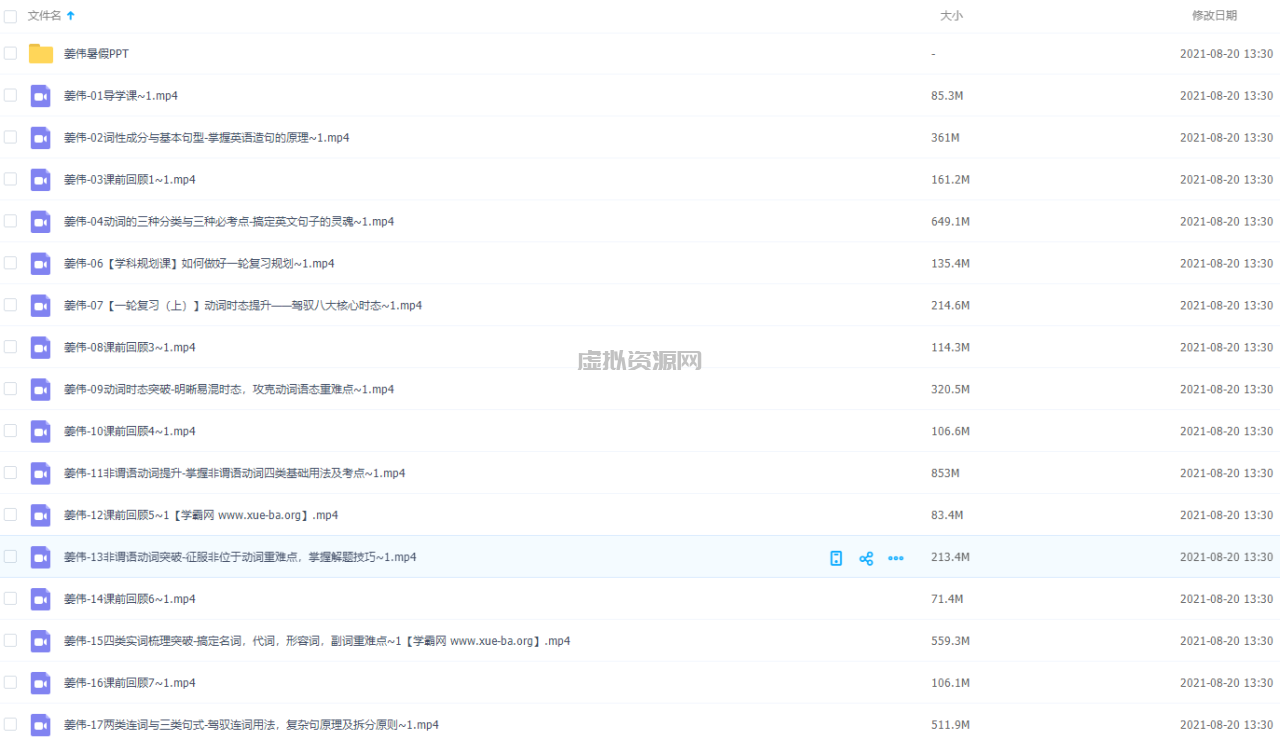Click video icon of 姜伟-13非谓语动词突破 file

click(40, 558)
